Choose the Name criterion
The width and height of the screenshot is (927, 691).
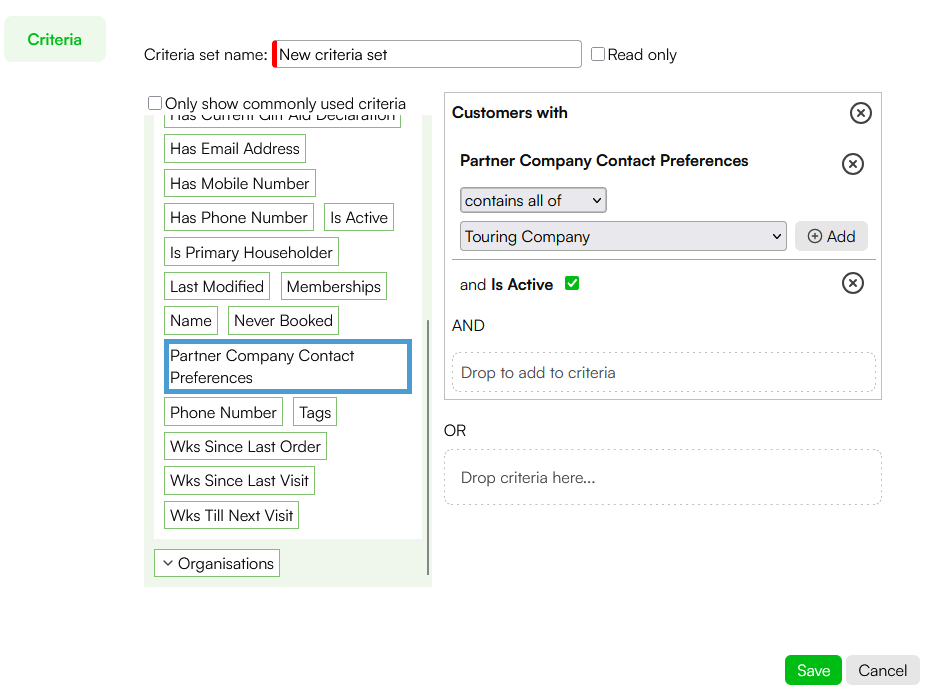191,320
